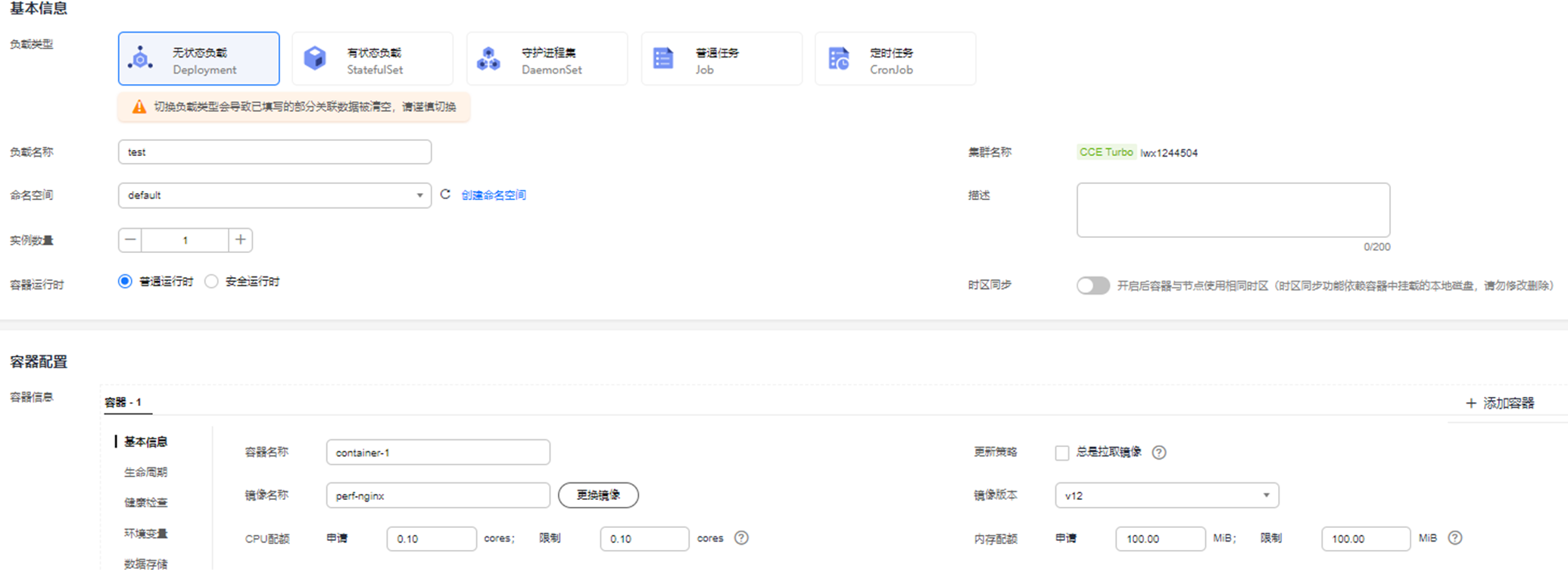This screenshot has height=581, width=1568.
Task: Select the 普通运行时 radio button
Action: 125,282
